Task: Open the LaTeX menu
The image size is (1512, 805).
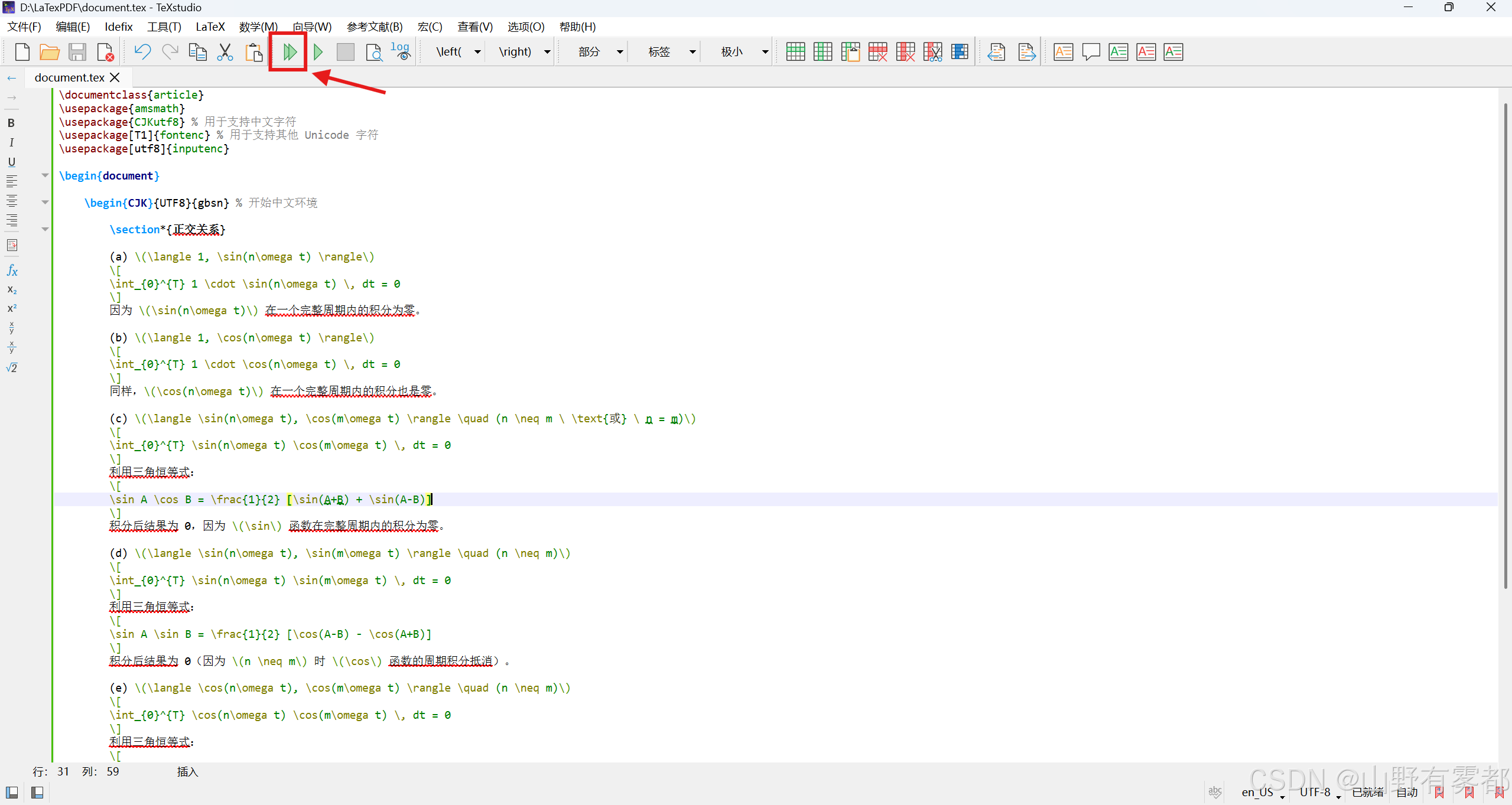Action: 210,27
